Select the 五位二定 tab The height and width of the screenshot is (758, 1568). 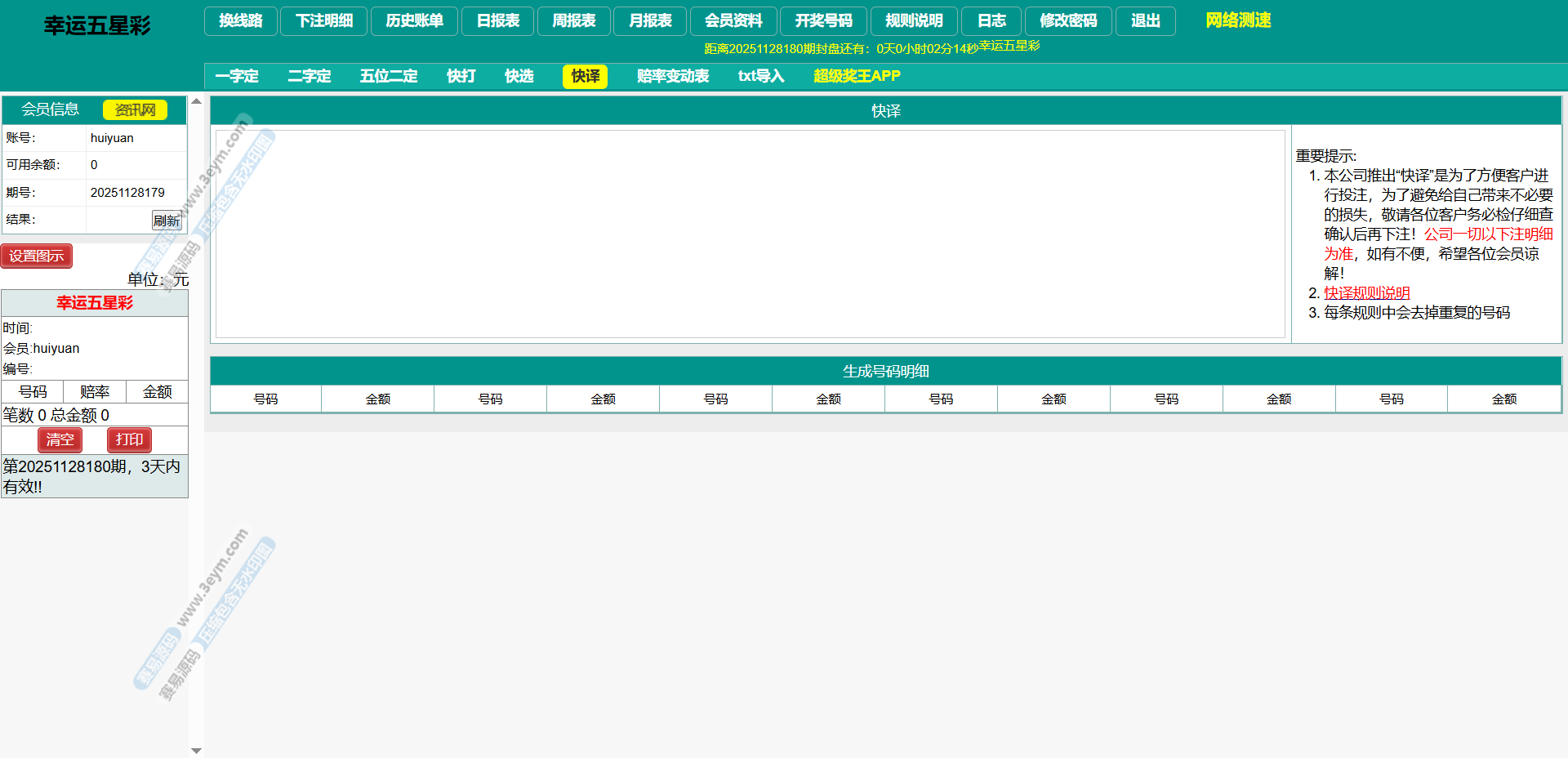click(x=389, y=76)
